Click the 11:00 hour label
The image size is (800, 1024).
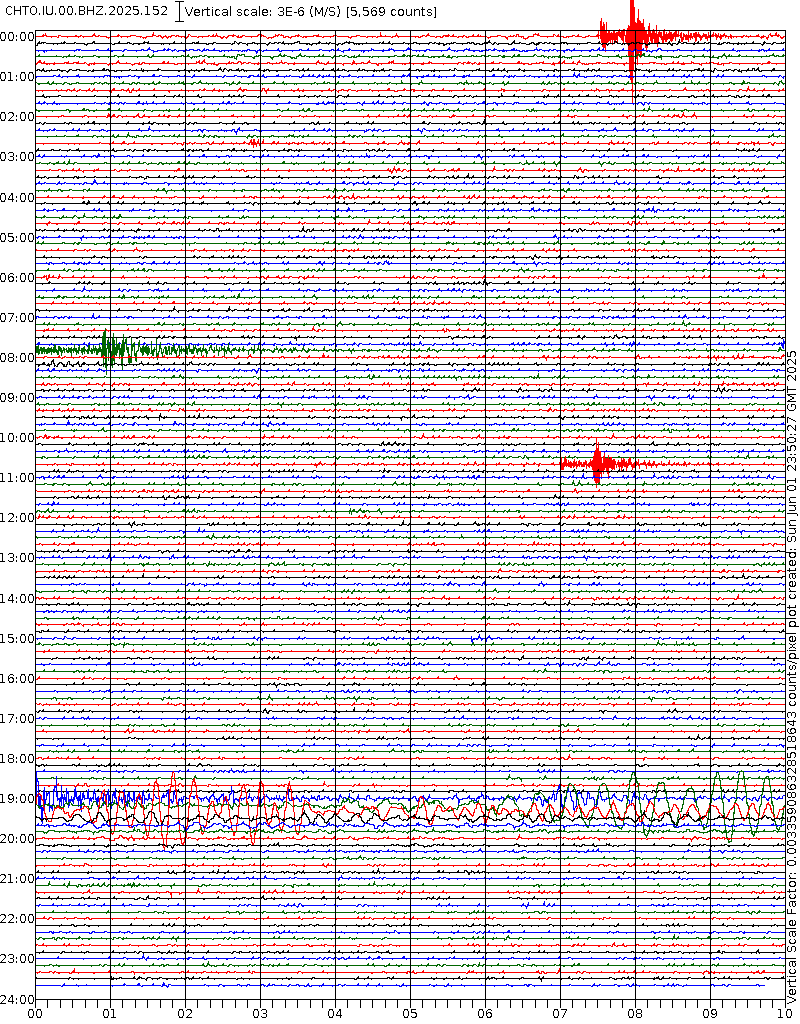[x=17, y=478]
